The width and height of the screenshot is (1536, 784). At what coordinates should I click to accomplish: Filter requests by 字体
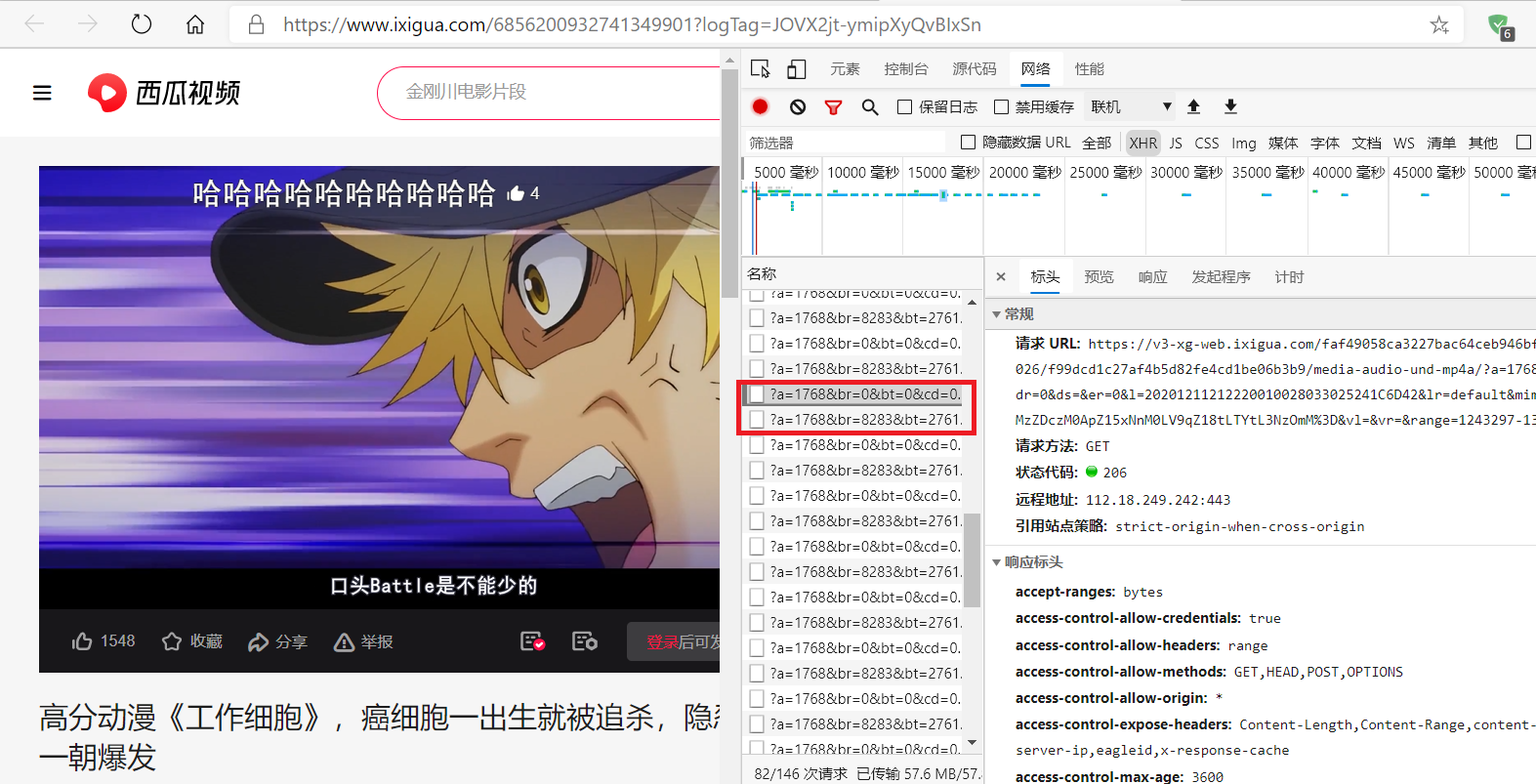click(1325, 143)
